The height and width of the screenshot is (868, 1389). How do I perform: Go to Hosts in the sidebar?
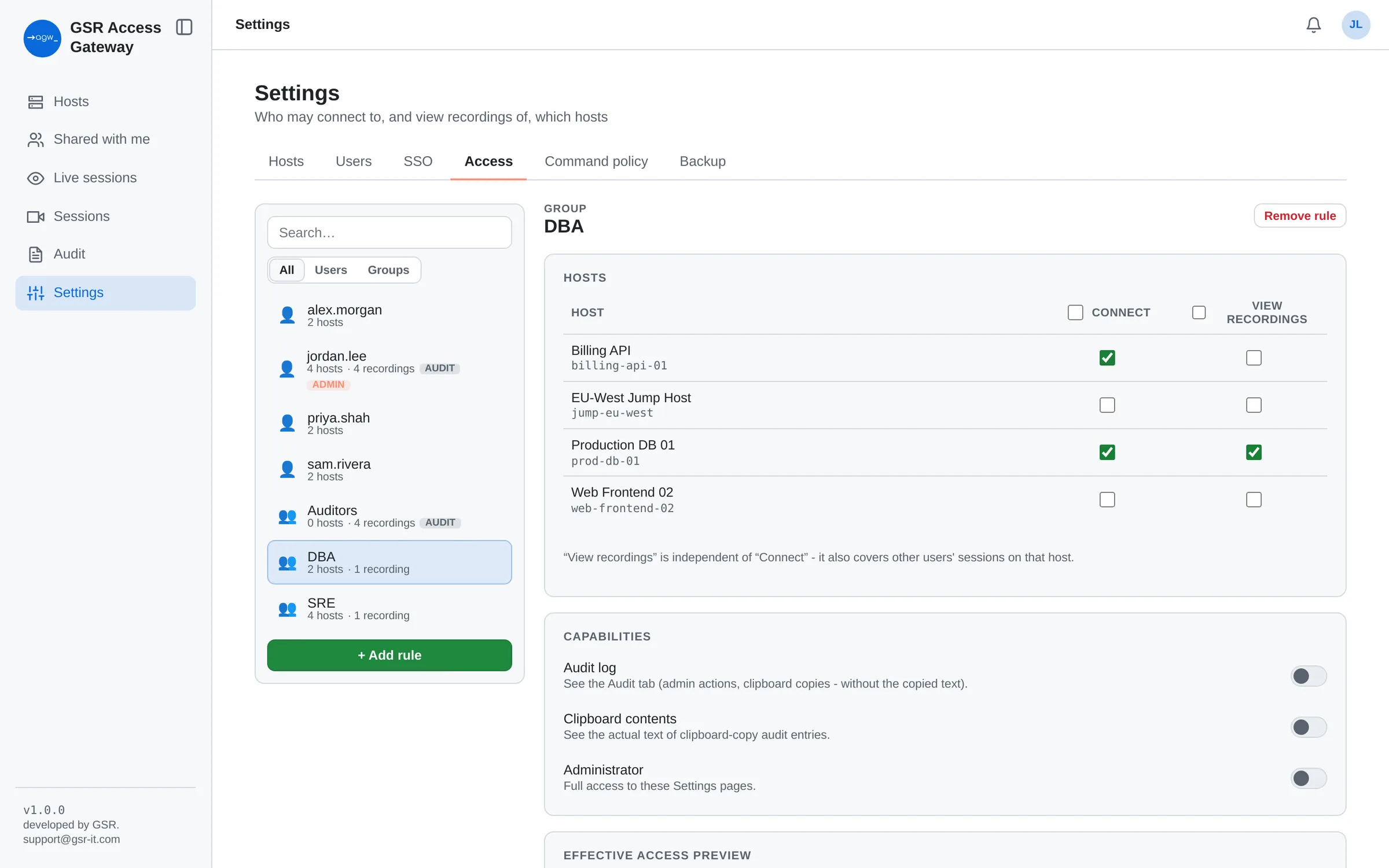point(105,102)
